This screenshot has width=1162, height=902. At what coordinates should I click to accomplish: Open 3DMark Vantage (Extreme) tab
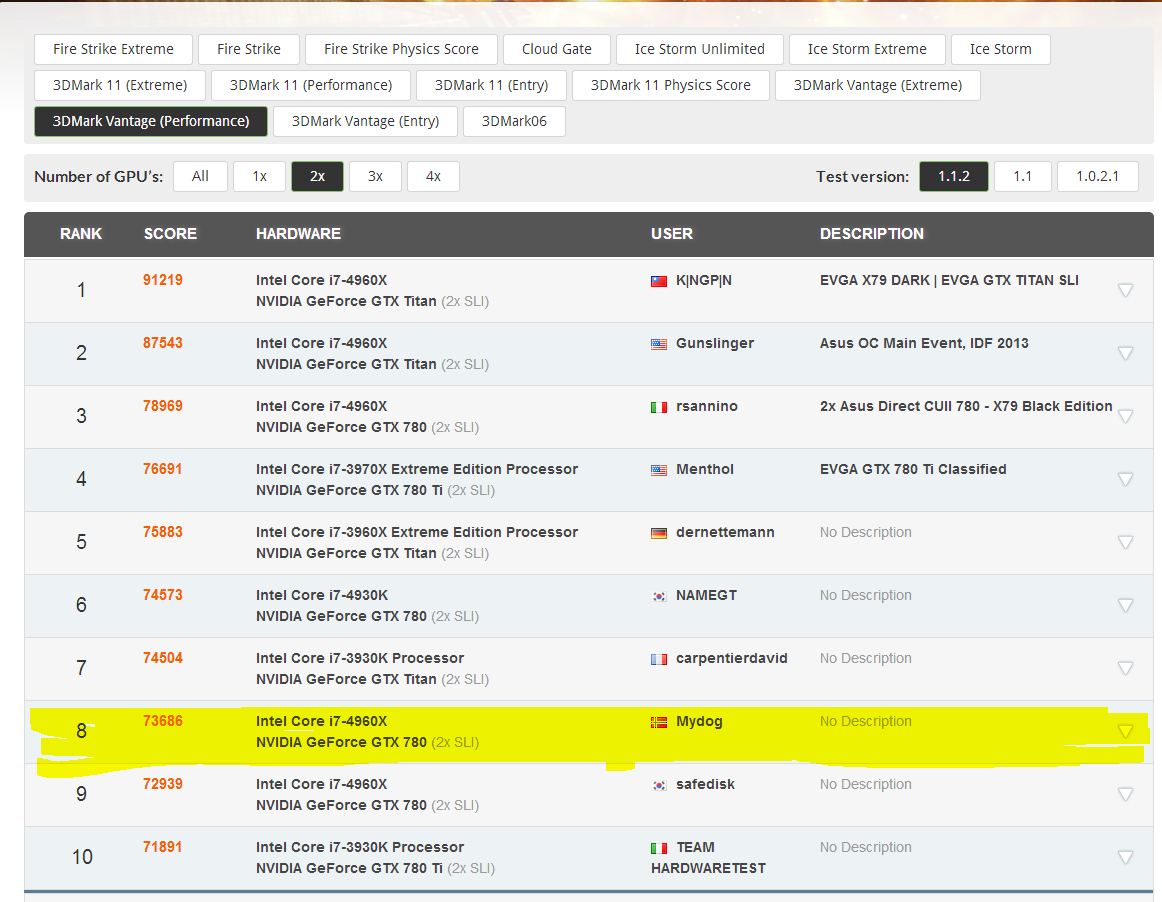(877, 85)
